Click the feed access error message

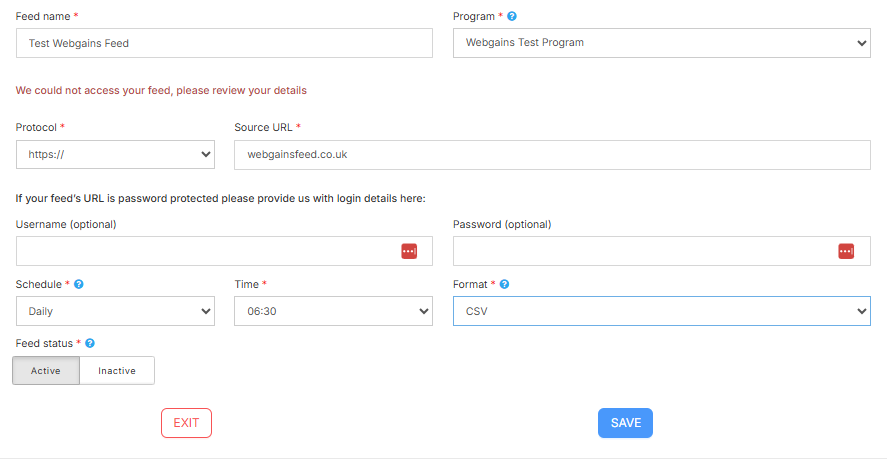tap(161, 90)
